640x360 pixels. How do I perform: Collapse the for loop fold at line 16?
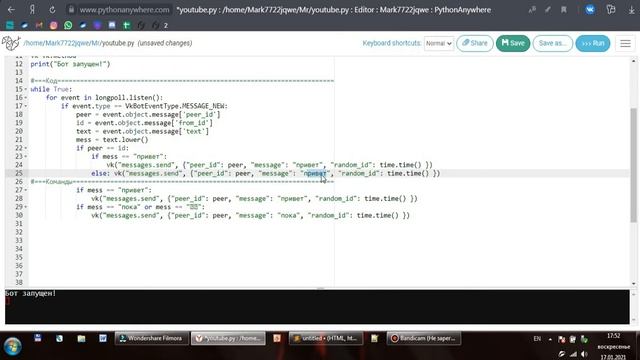(x=26, y=98)
